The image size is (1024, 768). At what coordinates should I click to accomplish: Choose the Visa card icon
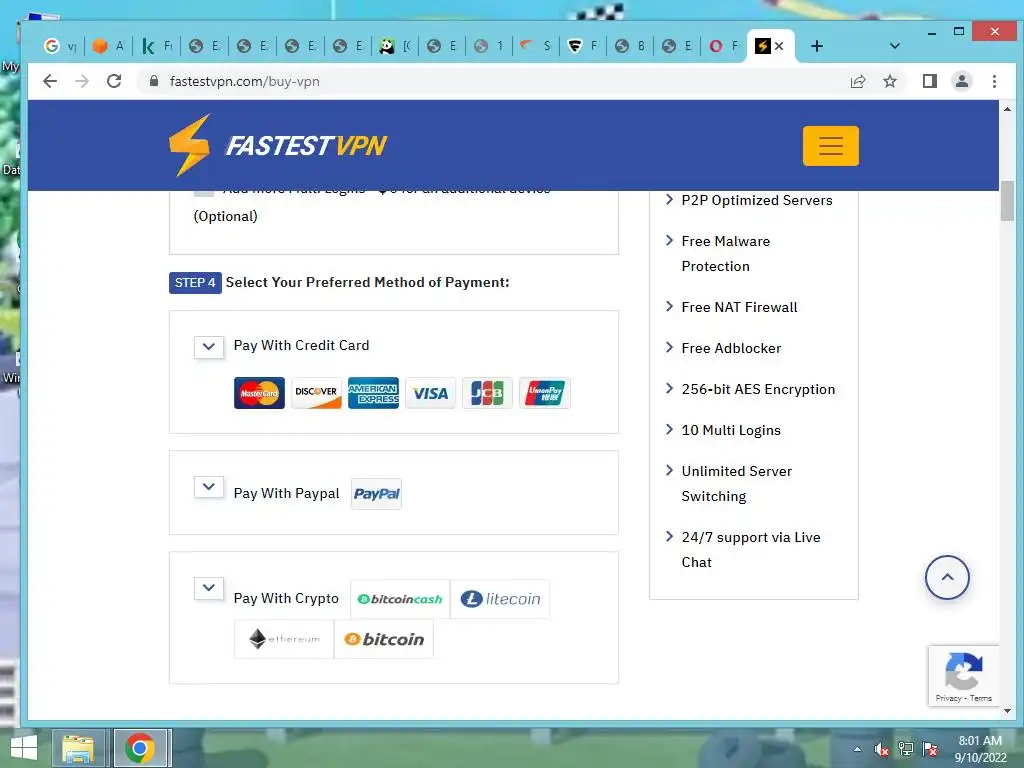coord(430,393)
